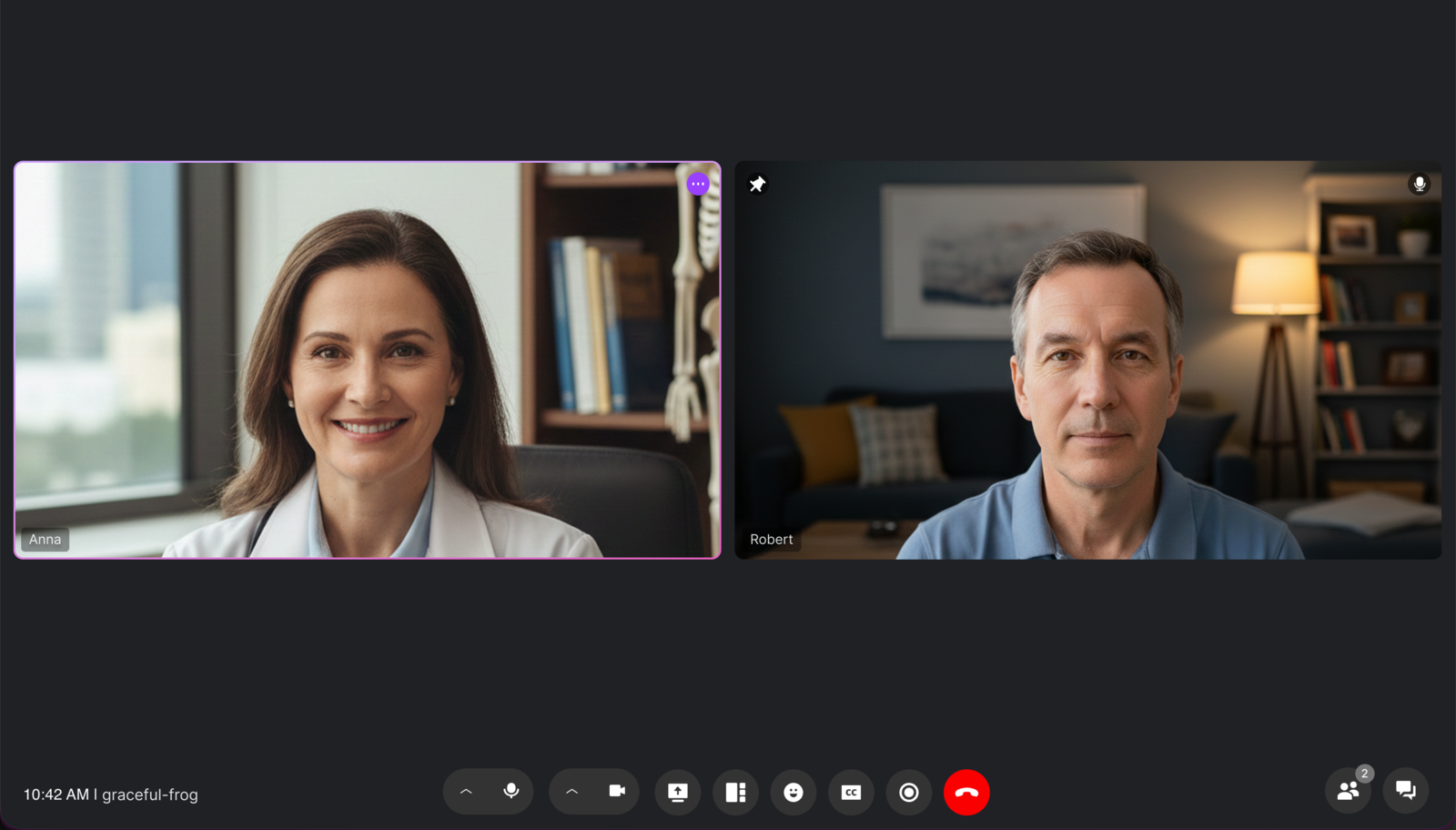Select Anna's name label
1456x830 pixels.
(45, 539)
